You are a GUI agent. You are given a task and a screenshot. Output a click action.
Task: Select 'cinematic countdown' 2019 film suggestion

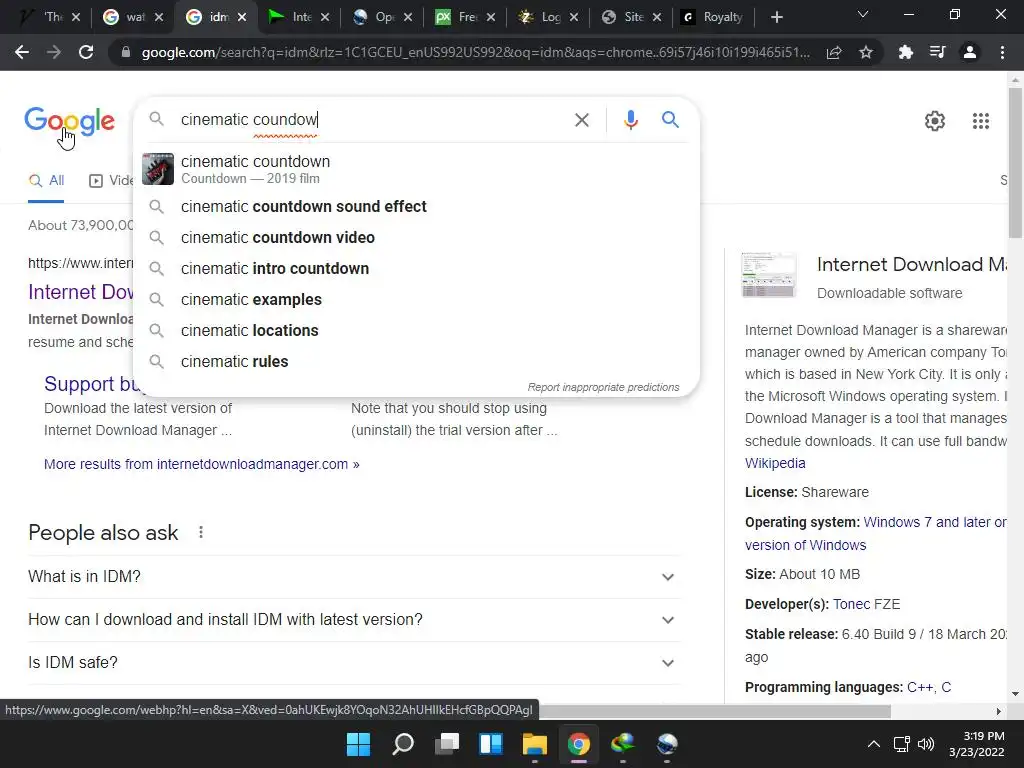pos(417,169)
